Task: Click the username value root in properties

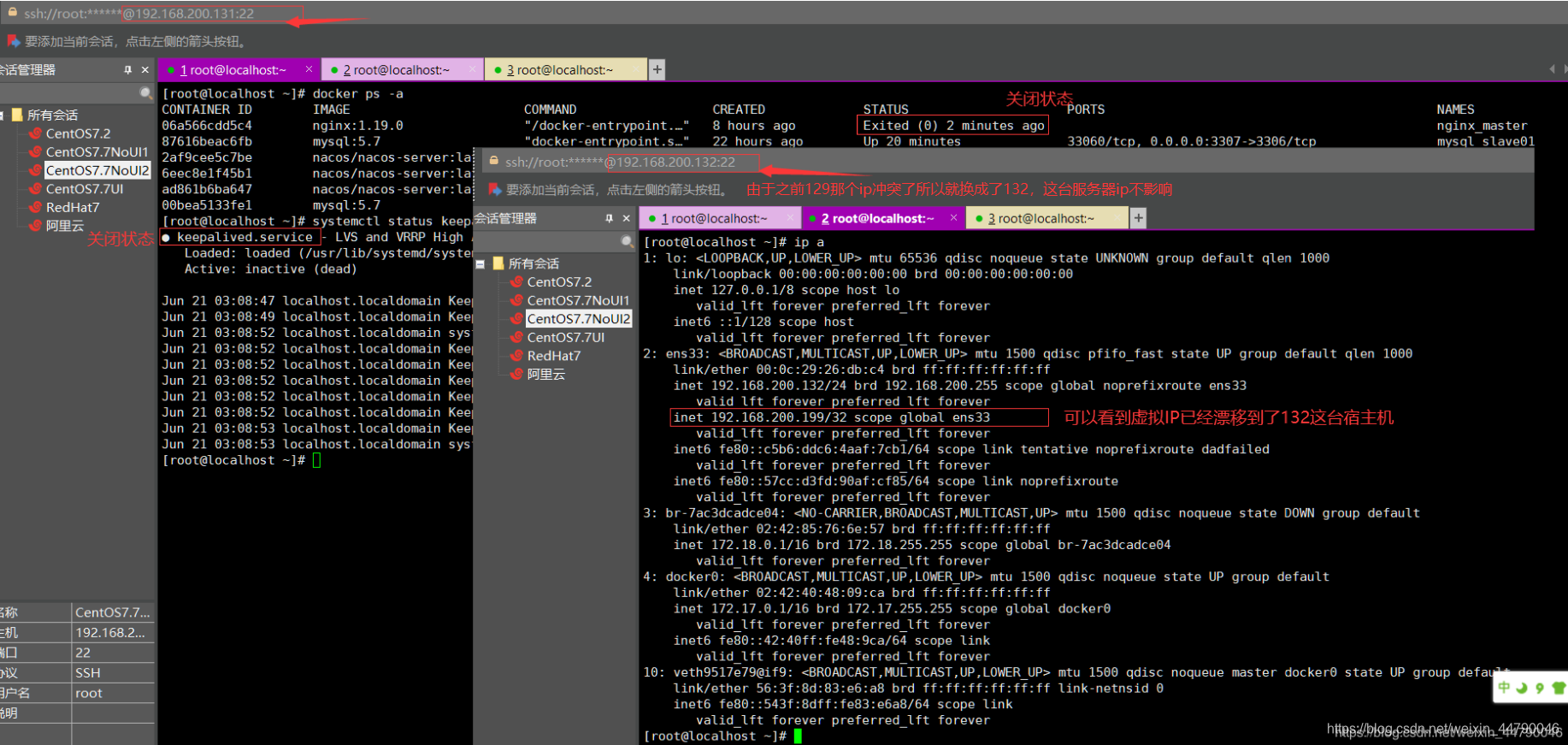Action: [x=89, y=693]
